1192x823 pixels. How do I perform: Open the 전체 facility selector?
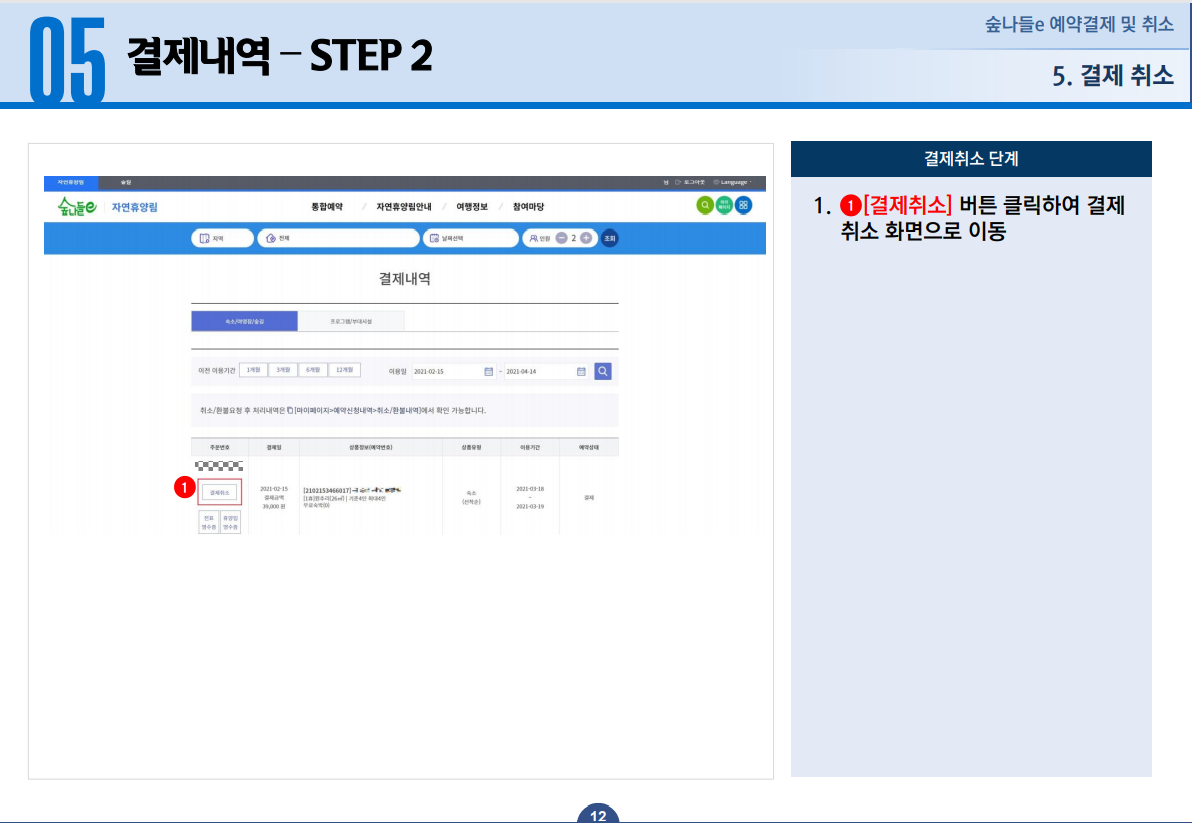[x=338, y=239]
